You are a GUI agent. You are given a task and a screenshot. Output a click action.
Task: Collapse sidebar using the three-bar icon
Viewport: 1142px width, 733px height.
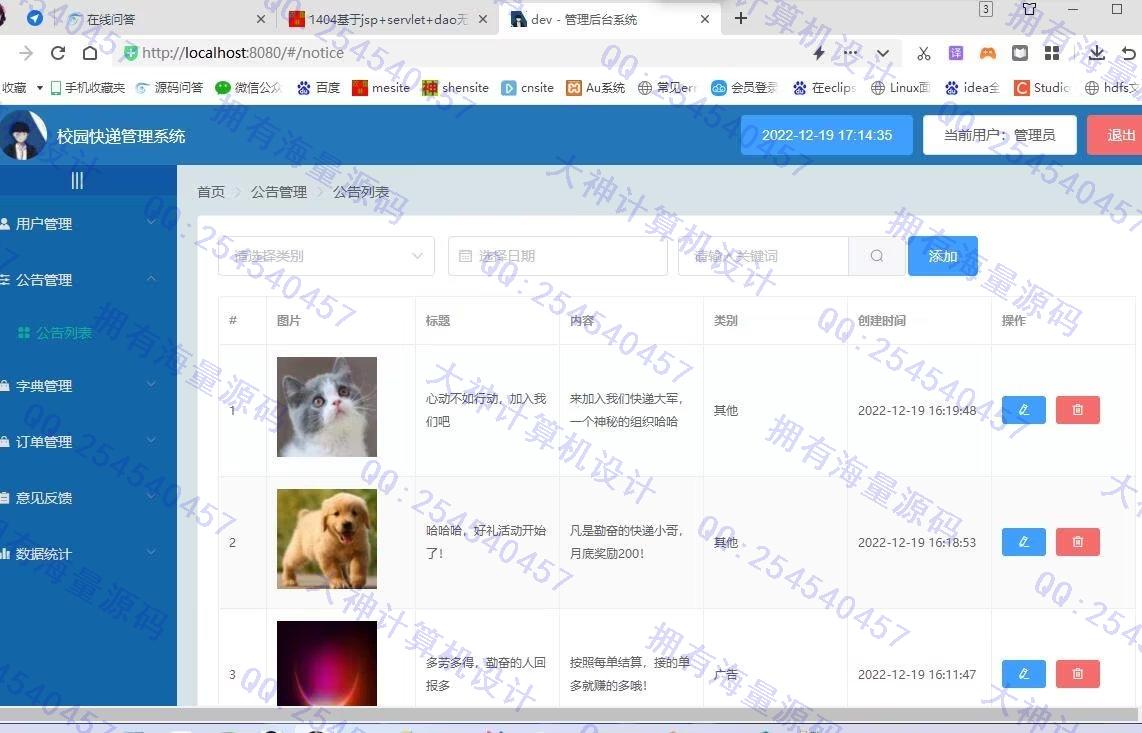point(77,180)
